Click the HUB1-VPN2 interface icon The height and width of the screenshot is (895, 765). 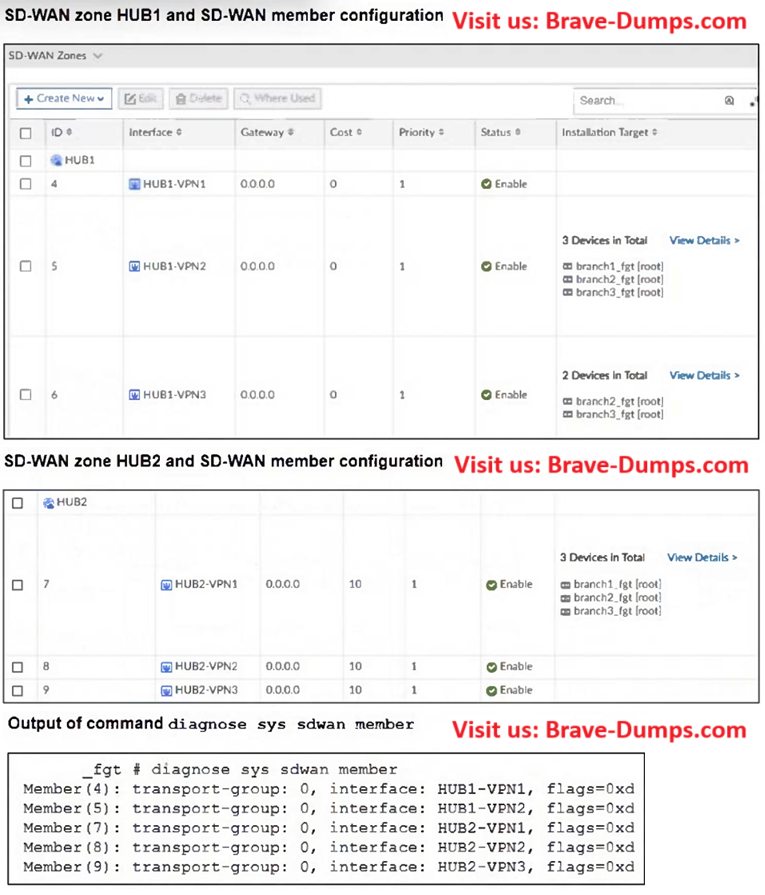click(134, 267)
